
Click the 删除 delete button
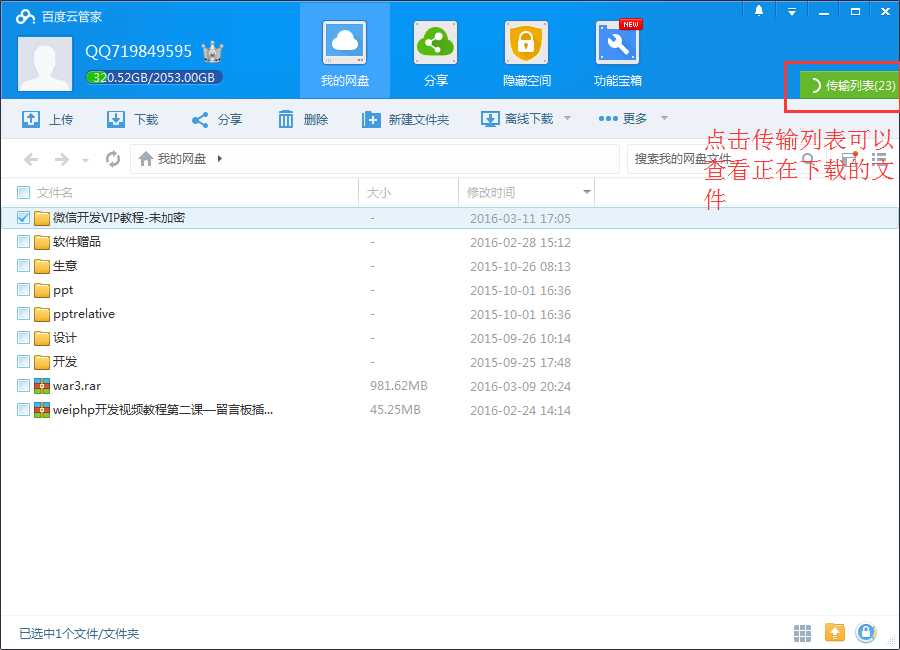[302, 119]
